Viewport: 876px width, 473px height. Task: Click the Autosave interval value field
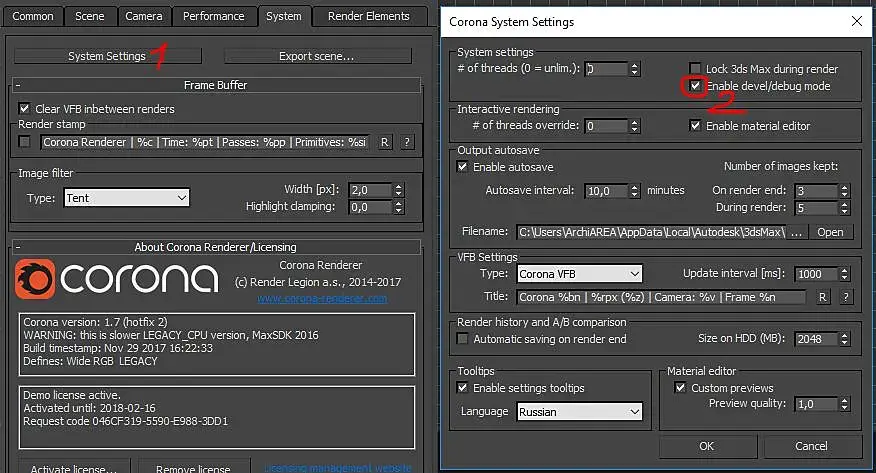click(606, 190)
